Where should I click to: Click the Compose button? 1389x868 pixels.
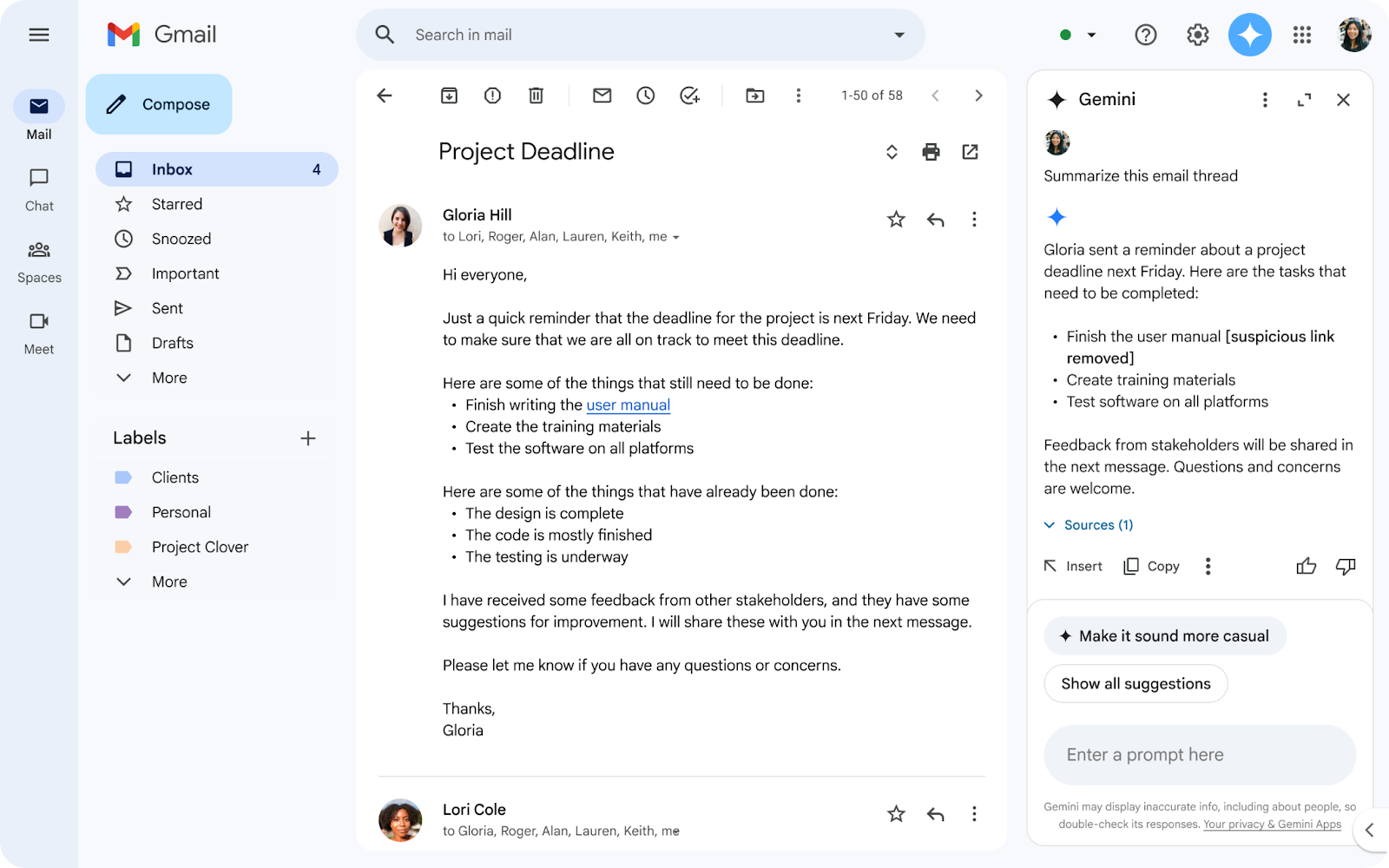tap(159, 104)
